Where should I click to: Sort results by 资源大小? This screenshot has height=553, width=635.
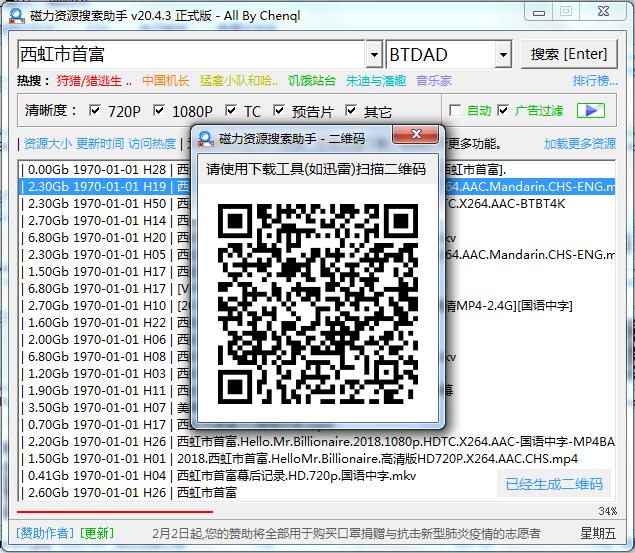point(47,144)
